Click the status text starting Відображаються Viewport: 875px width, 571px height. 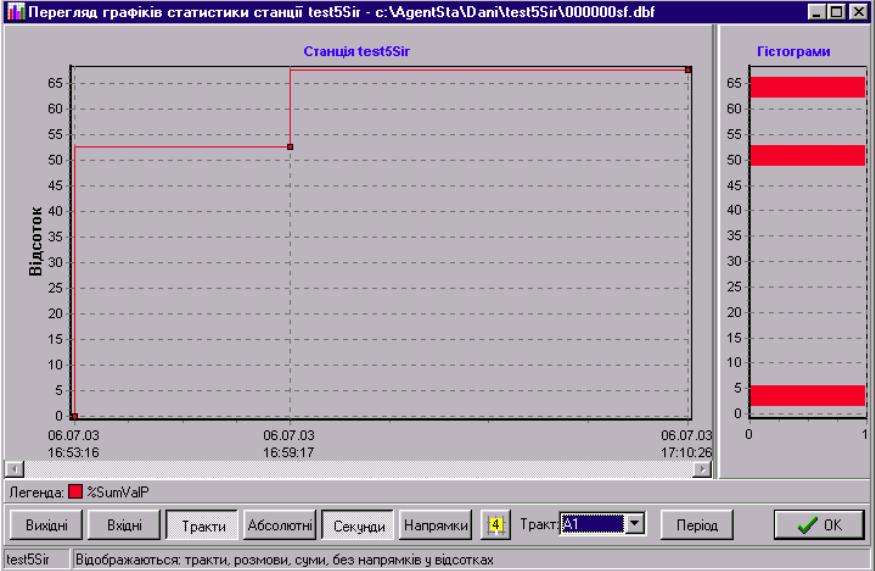(284, 560)
